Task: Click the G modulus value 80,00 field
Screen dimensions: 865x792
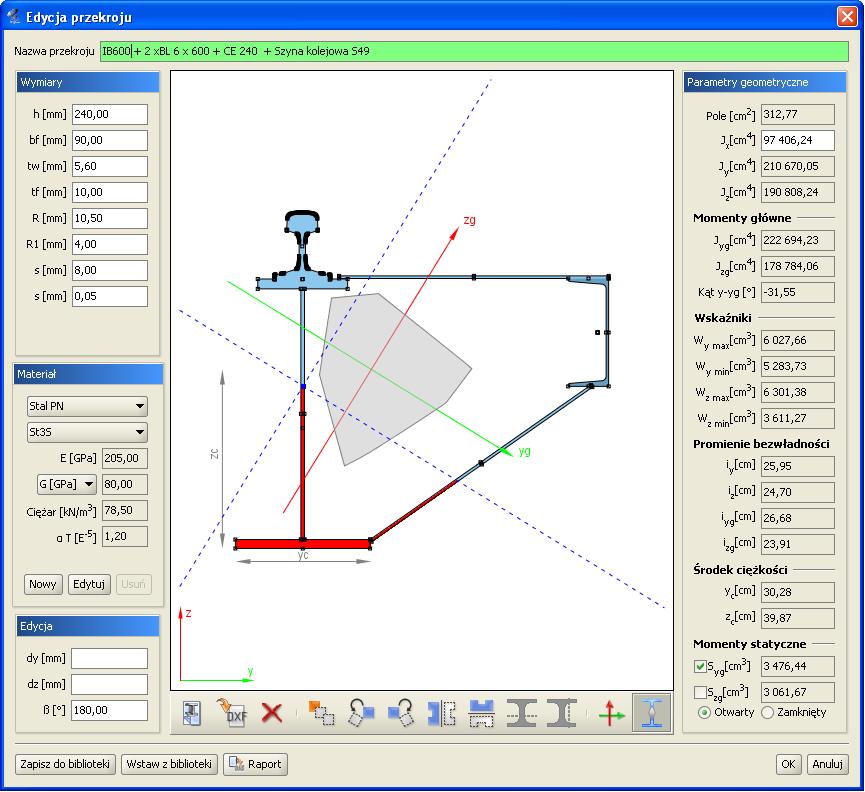Action: 125,484
